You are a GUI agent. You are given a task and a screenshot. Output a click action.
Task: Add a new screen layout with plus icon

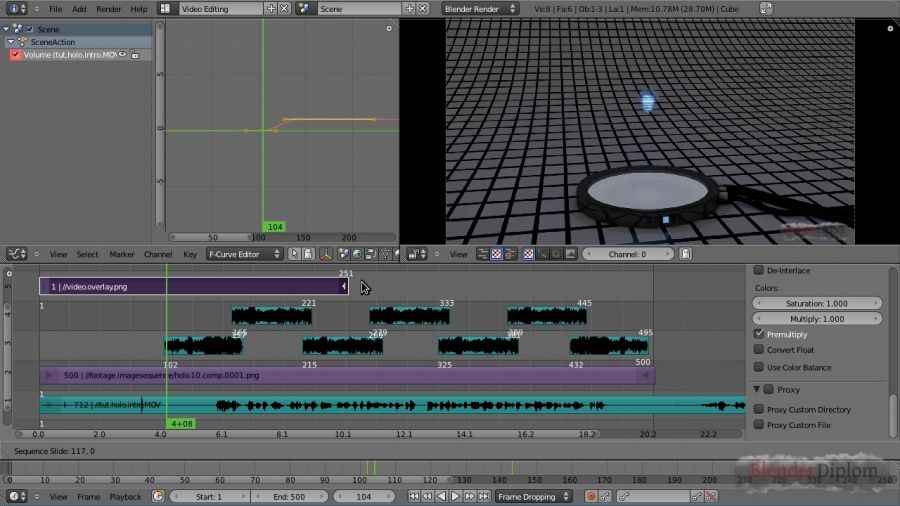pos(271,8)
